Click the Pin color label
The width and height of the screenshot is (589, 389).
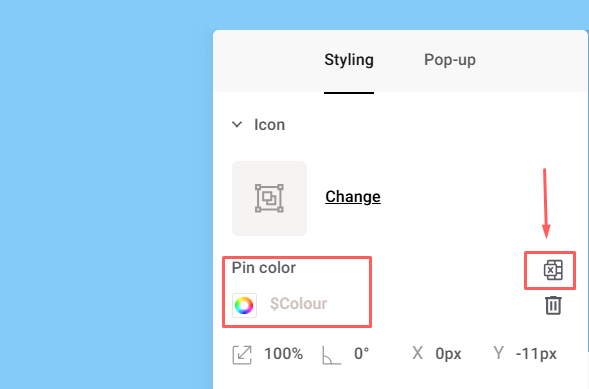(264, 268)
